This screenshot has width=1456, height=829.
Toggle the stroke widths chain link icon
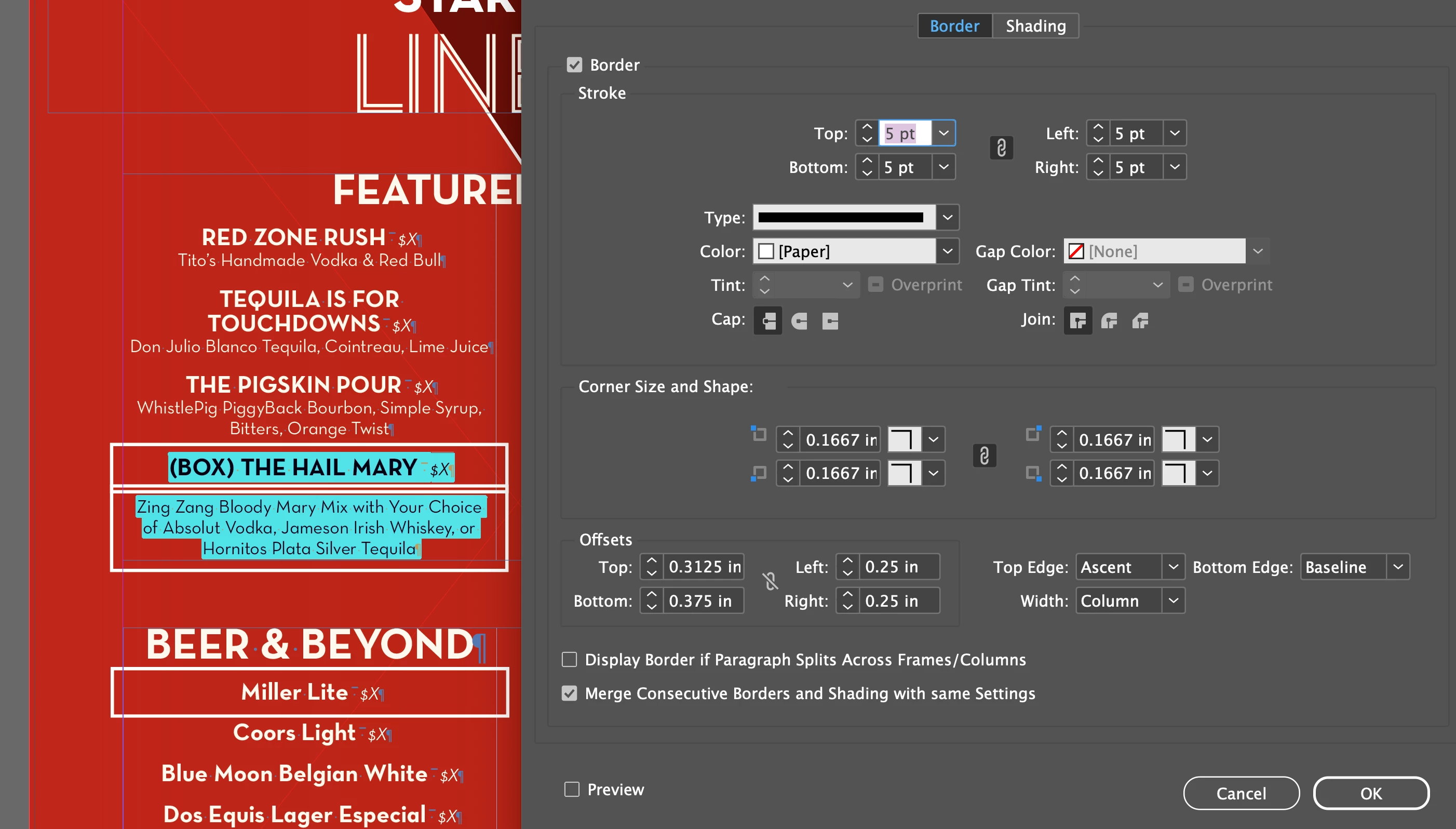pyautogui.click(x=1001, y=148)
